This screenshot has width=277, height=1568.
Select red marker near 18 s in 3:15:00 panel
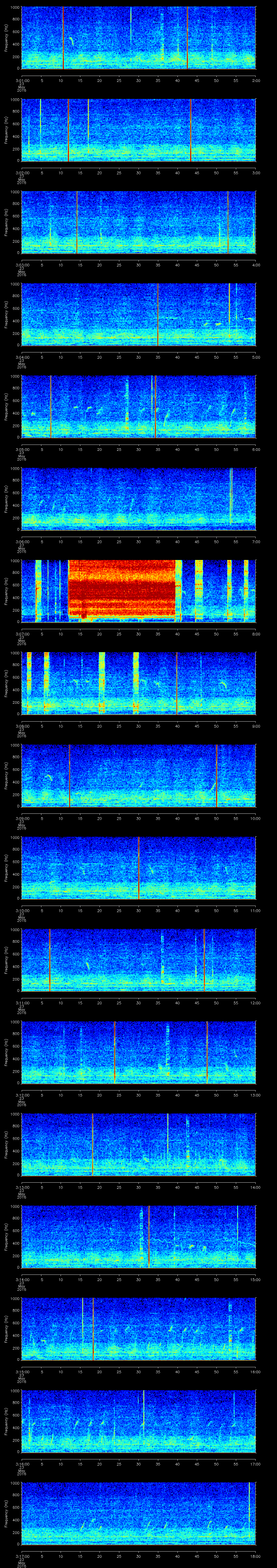pyautogui.click(x=93, y=1329)
